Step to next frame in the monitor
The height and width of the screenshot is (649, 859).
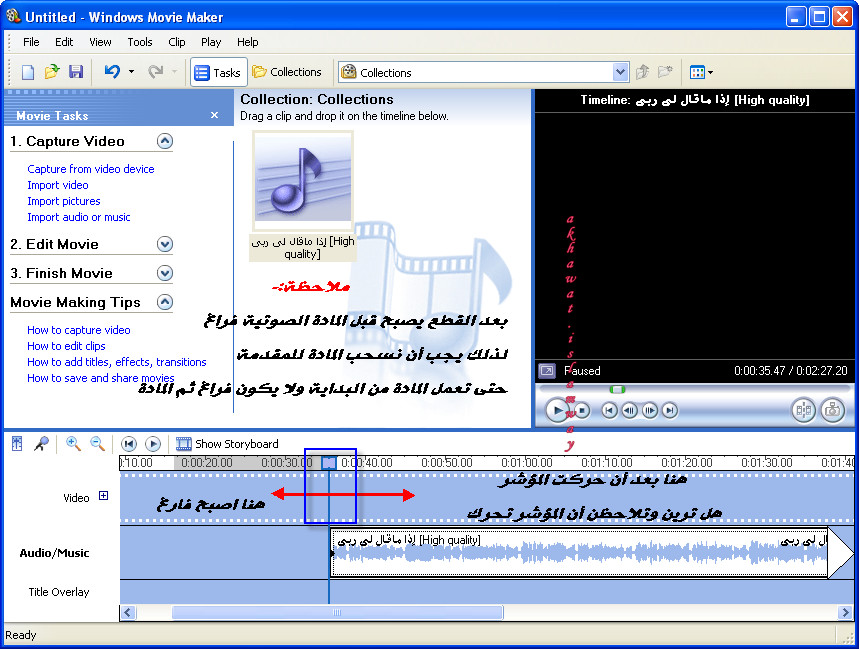click(x=650, y=410)
